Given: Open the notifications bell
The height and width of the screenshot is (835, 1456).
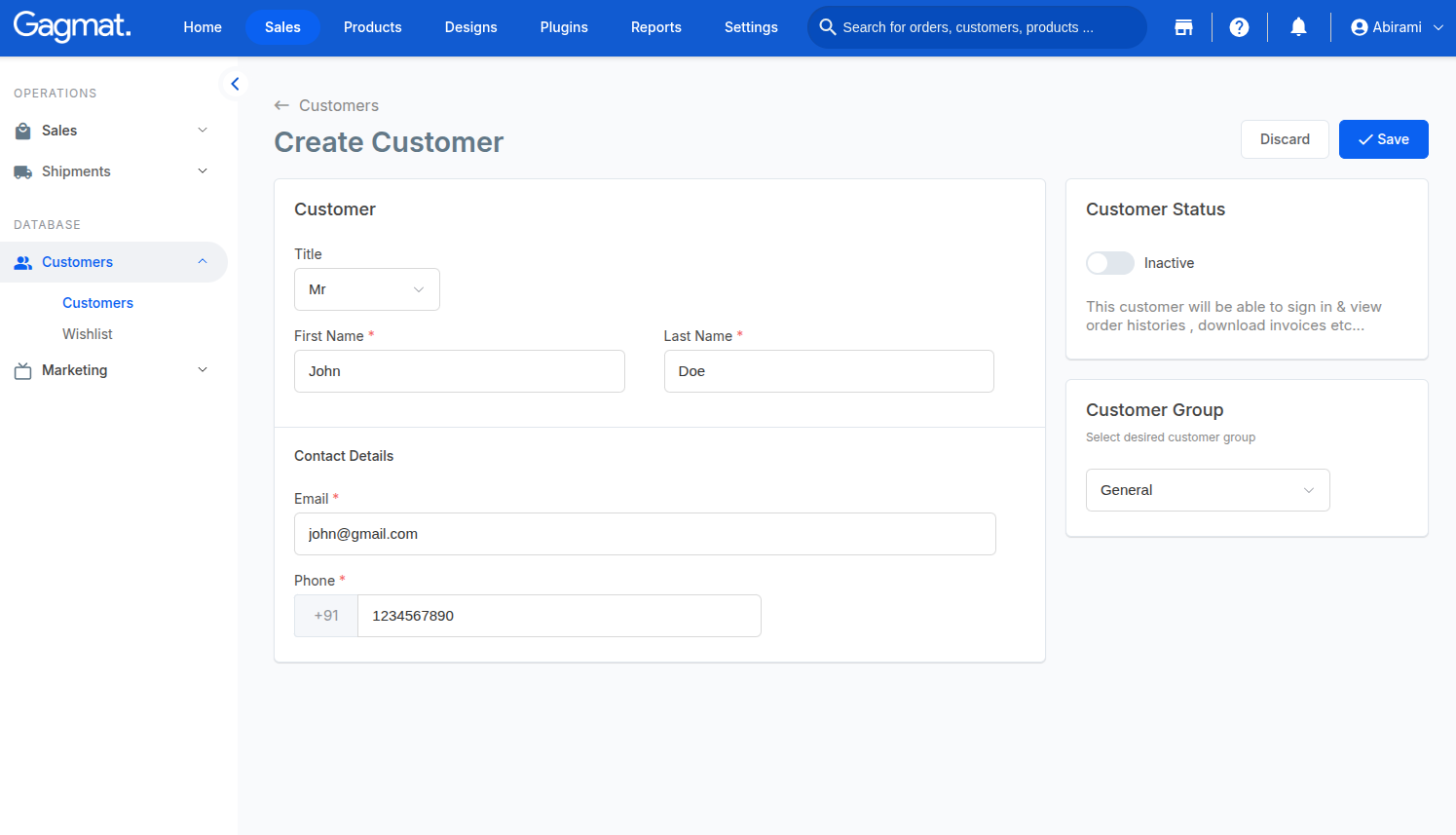Looking at the screenshot, I should 1298,27.
